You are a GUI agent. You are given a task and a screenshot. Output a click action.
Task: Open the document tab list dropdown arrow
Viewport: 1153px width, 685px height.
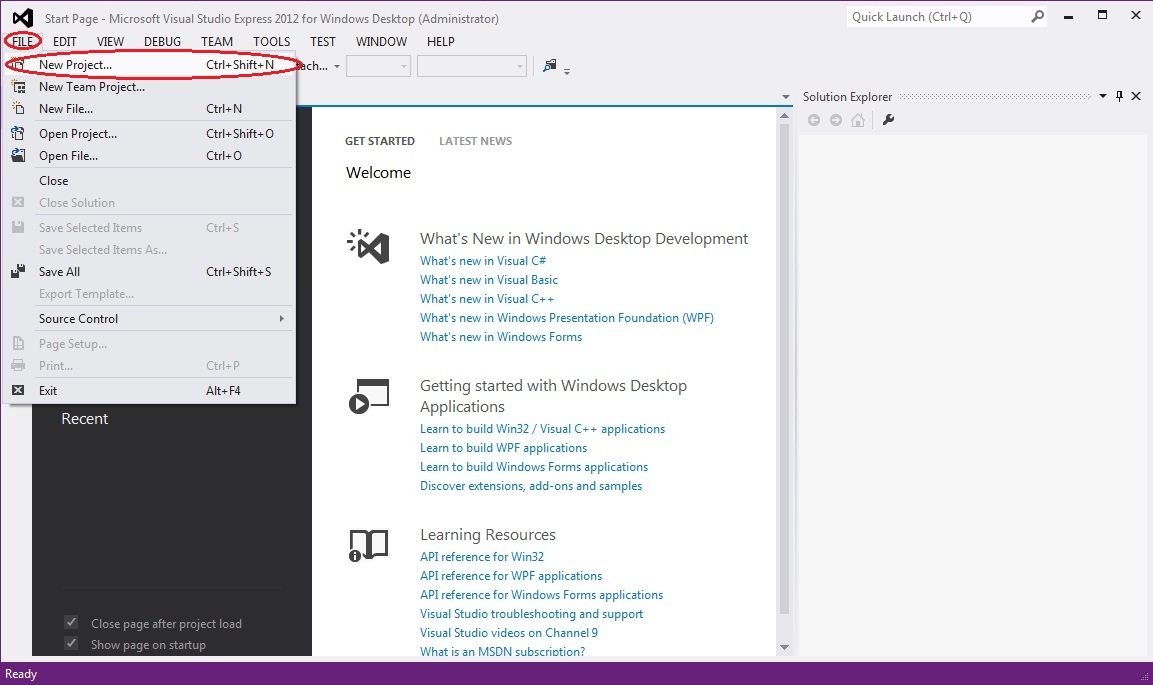pos(786,97)
